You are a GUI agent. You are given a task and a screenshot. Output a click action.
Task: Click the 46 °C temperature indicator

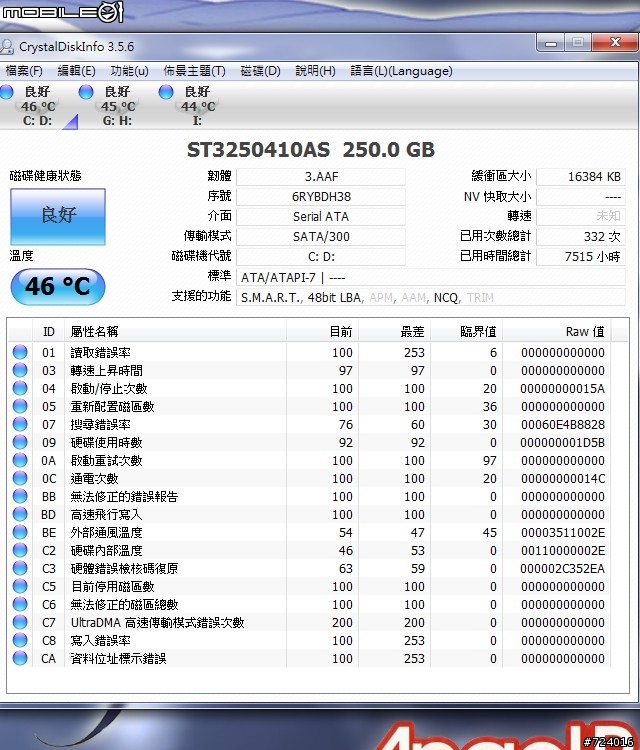coord(57,287)
